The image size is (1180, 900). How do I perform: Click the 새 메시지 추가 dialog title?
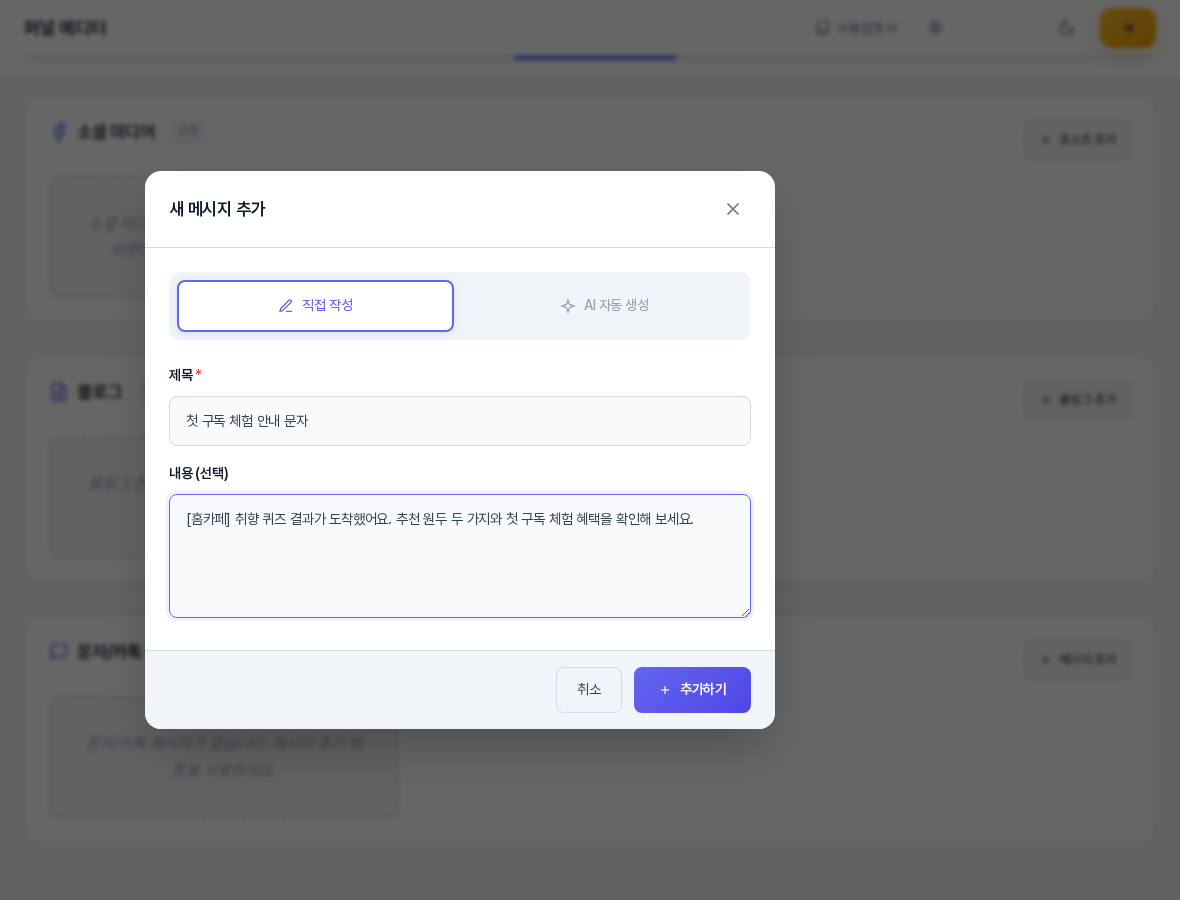coord(217,209)
